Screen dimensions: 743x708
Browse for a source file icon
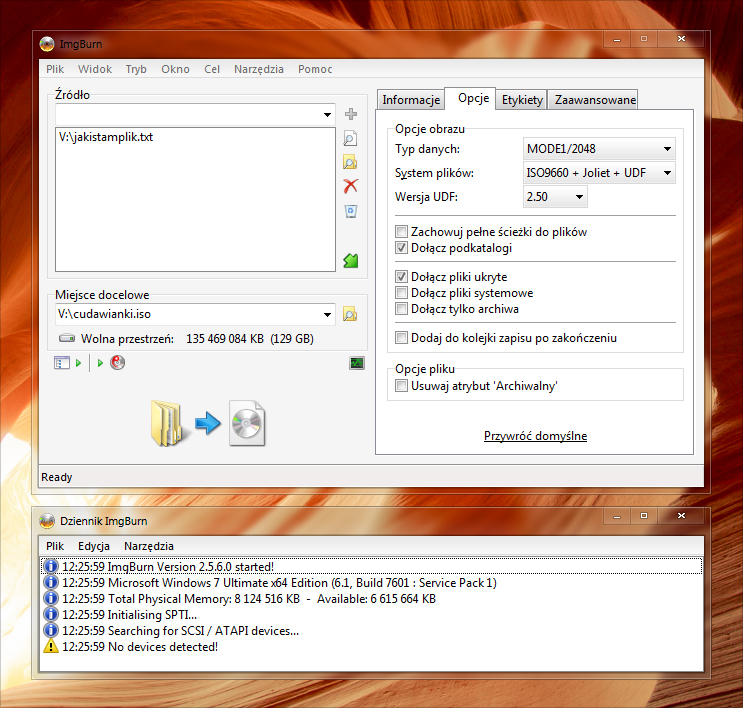click(x=350, y=138)
